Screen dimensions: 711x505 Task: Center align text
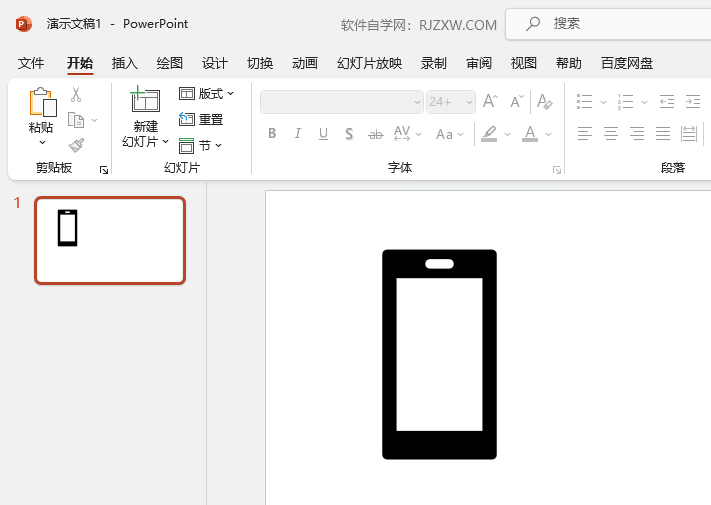coord(611,134)
